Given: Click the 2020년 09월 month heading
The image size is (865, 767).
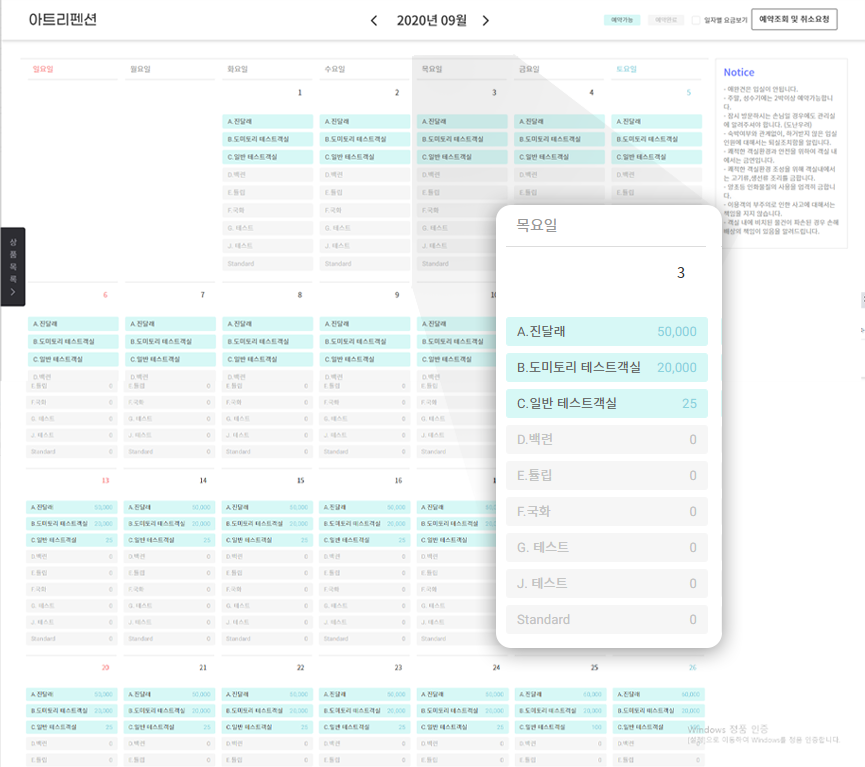Looking at the screenshot, I should pyautogui.click(x=430, y=20).
